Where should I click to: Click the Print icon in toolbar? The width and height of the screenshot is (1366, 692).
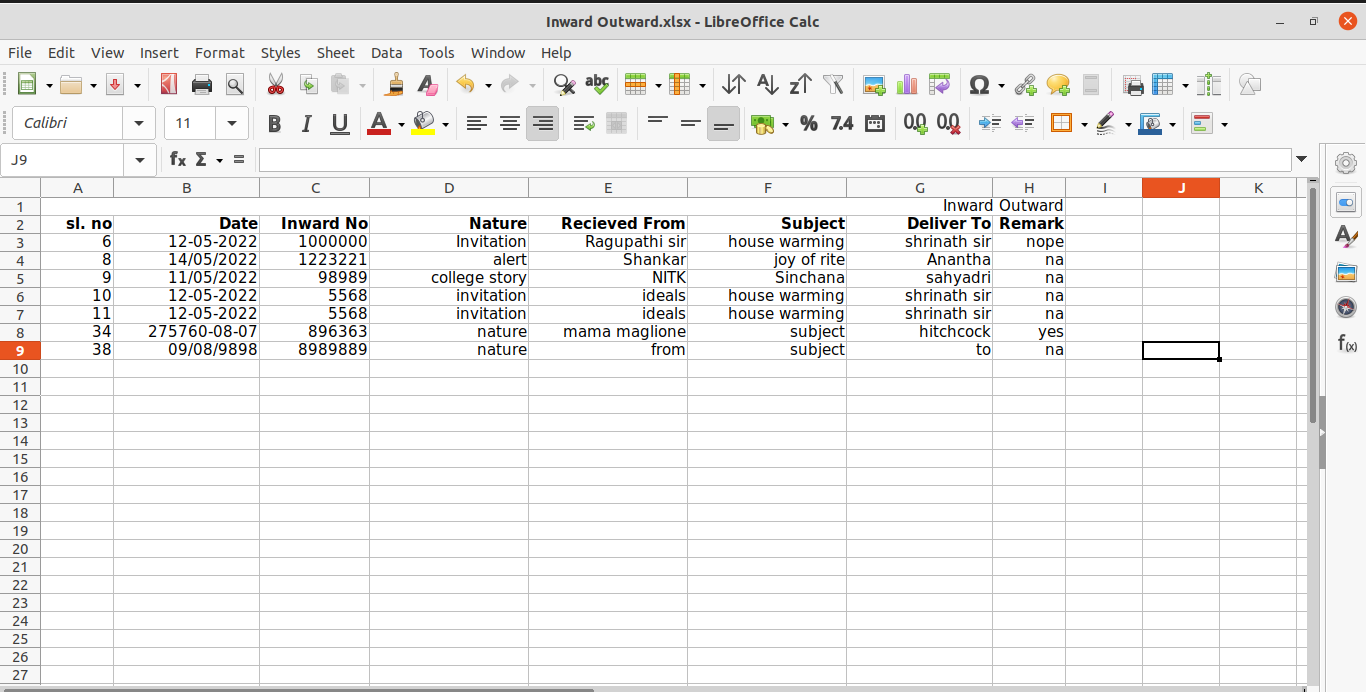pos(202,85)
